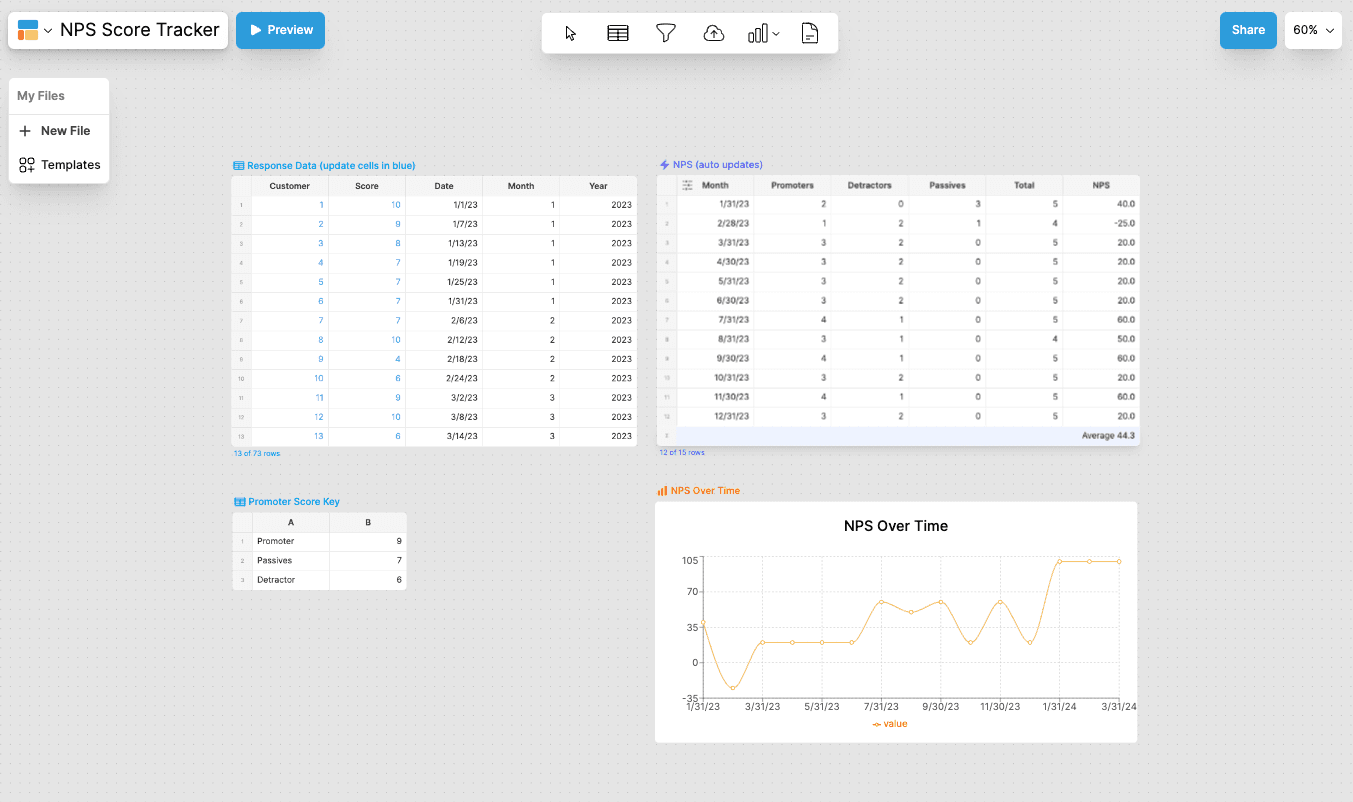Viewport: 1353px width, 802px height.
Task: Click the Response Data table icon
Action: point(239,166)
